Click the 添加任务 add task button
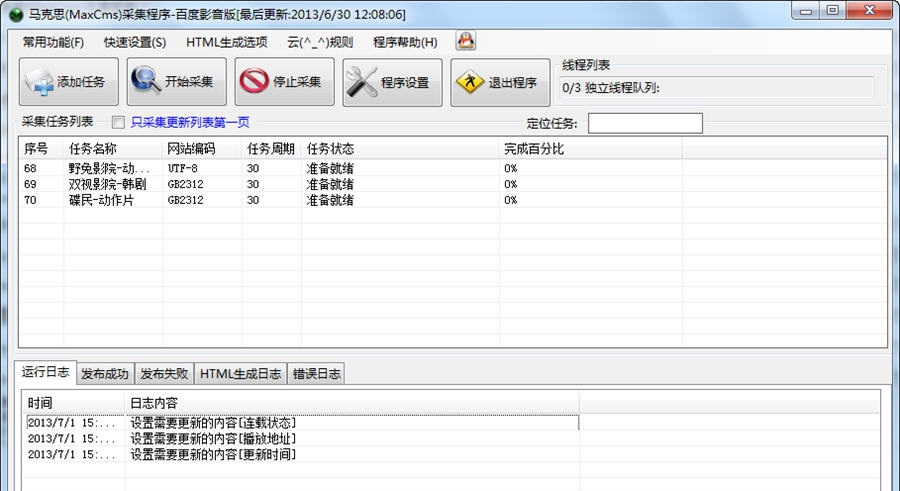The image size is (900, 491). click(x=69, y=82)
